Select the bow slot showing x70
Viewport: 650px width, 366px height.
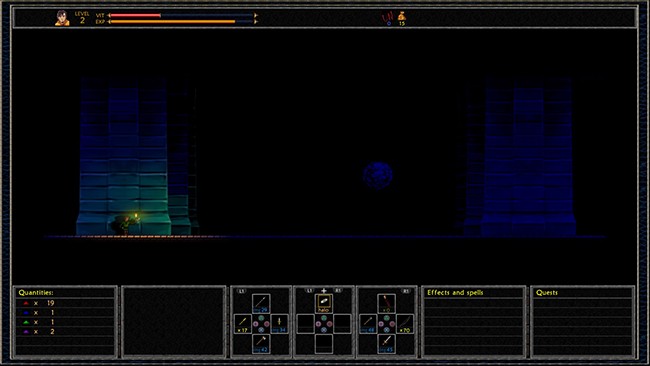(x=405, y=323)
